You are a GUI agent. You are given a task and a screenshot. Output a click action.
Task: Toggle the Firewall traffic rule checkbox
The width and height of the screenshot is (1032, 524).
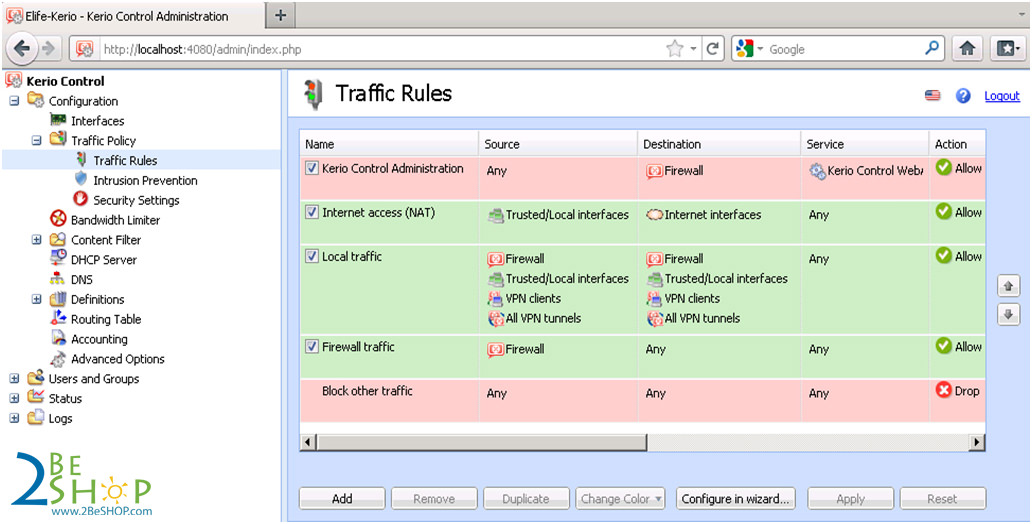point(312,346)
